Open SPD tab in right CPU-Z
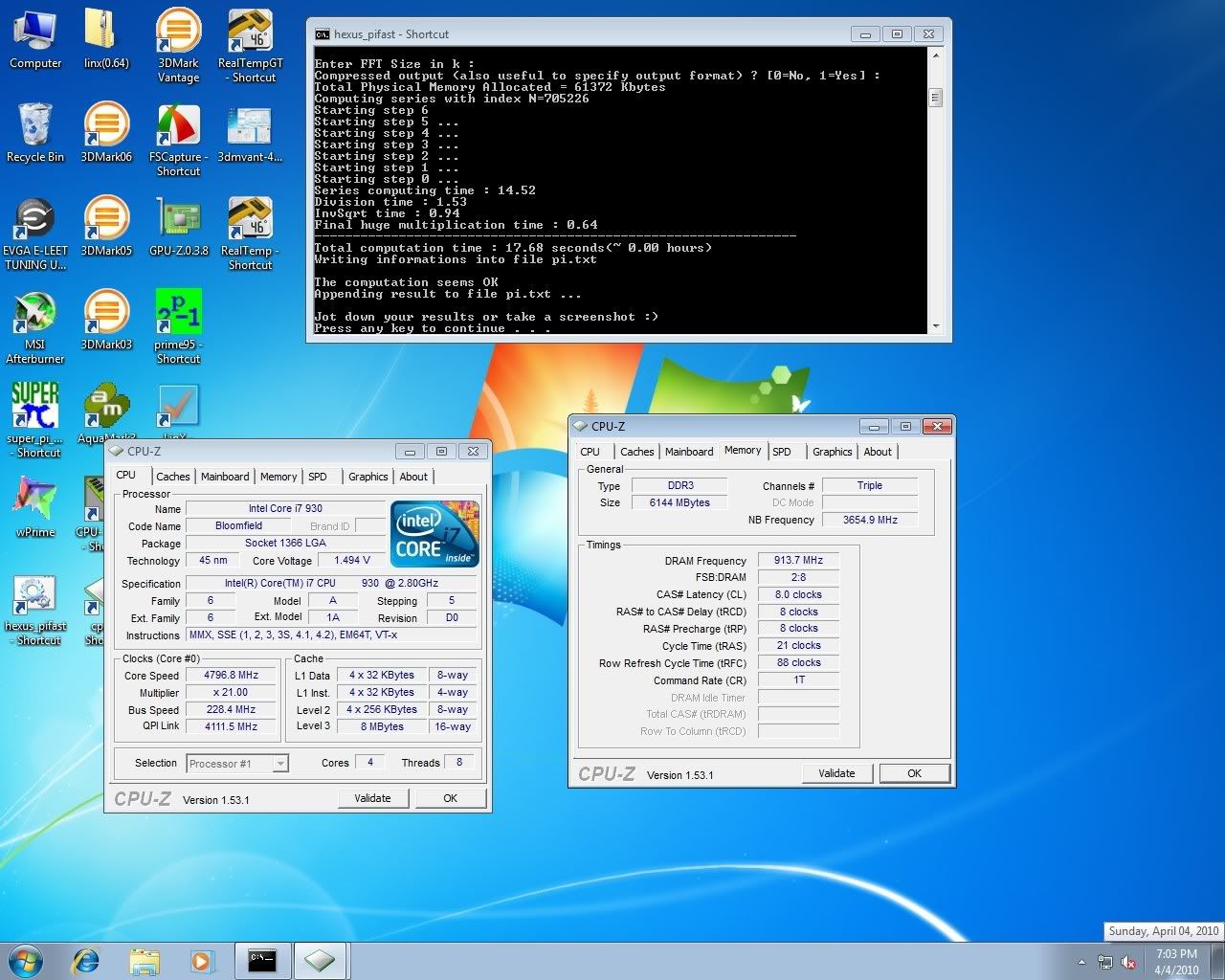This screenshot has width=1225, height=980. click(x=782, y=452)
